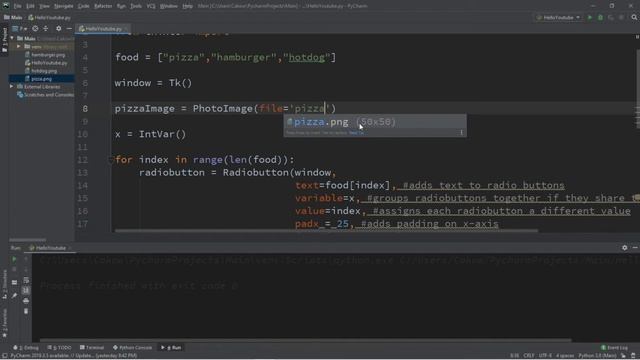Open the File menu

(17, 6)
